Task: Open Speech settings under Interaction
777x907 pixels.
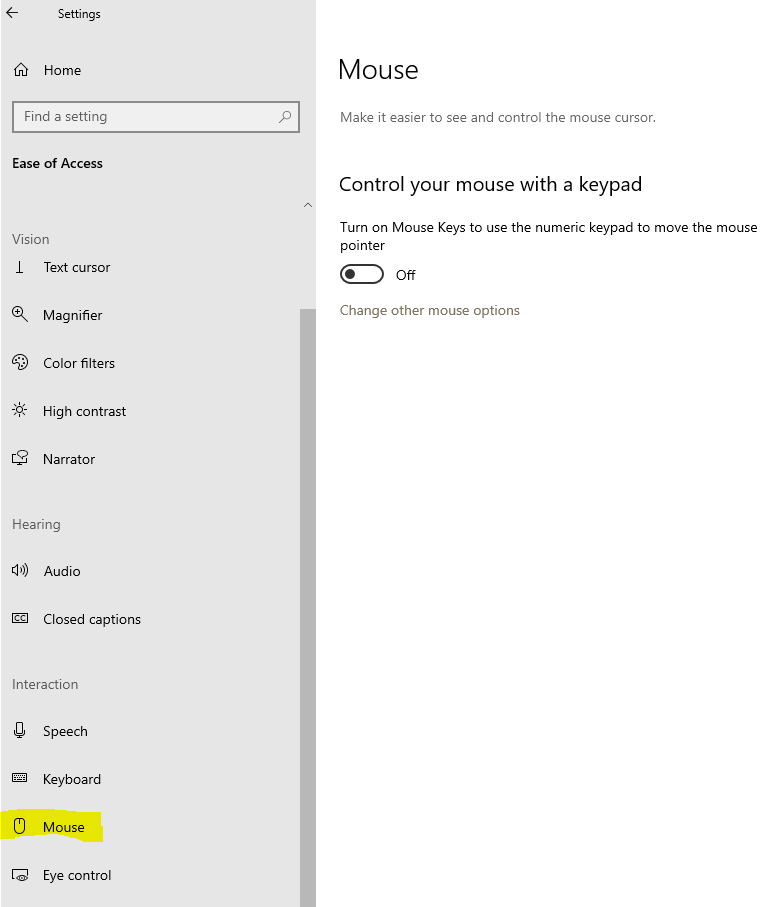Action: click(63, 731)
